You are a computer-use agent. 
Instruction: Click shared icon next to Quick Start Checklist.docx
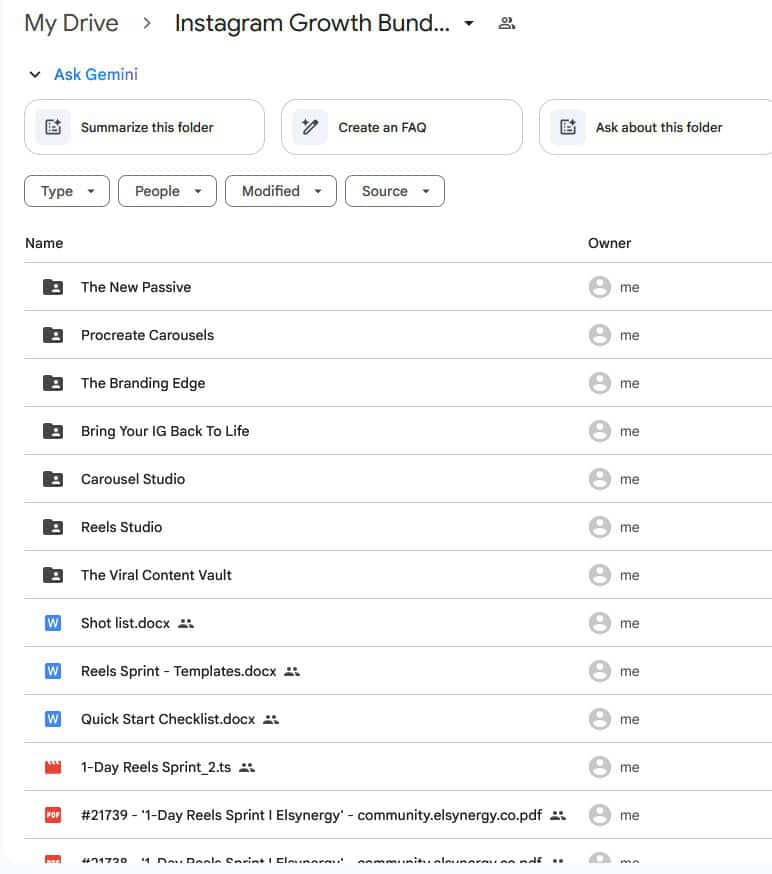271,719
